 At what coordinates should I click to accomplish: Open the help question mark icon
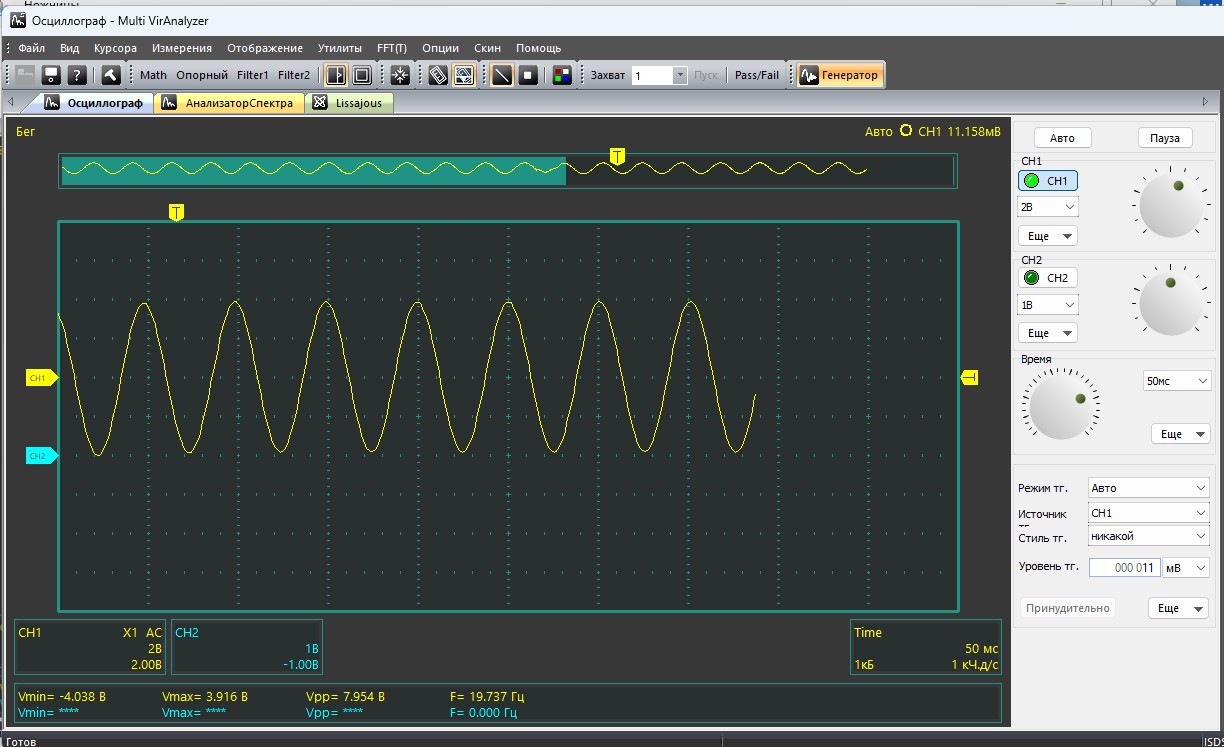[x=76, y=75]
